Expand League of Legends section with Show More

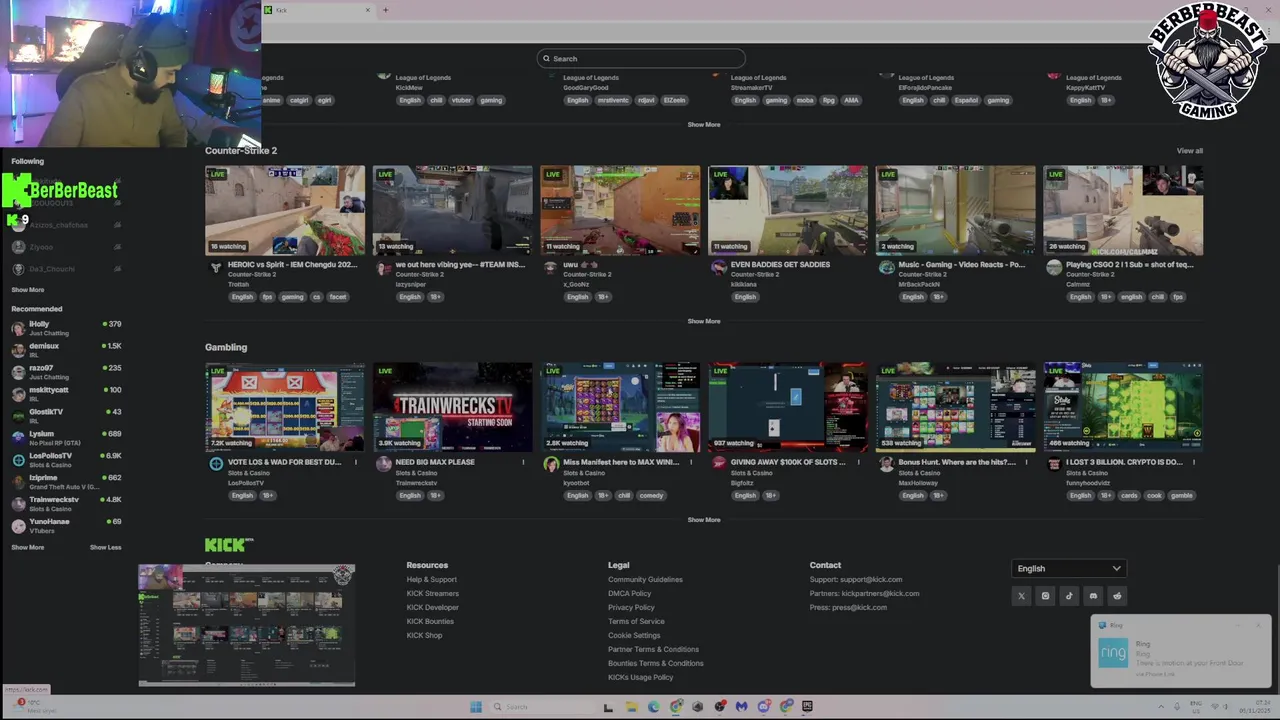703,125
